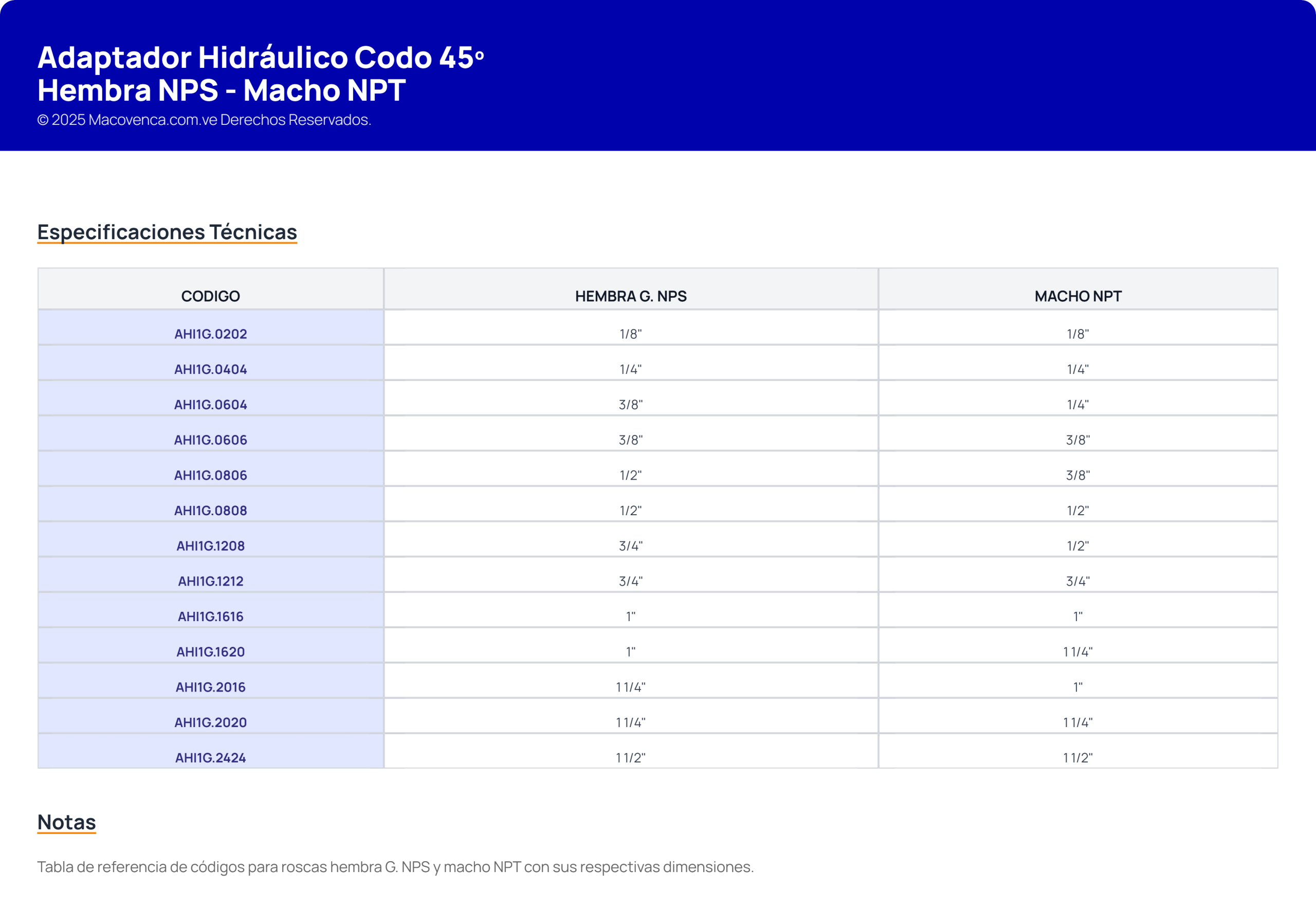The height and width of the screenshot is (908, 1316).
Task: Click the AHI1G.2016 code
Action: click(x=210, y=687)
